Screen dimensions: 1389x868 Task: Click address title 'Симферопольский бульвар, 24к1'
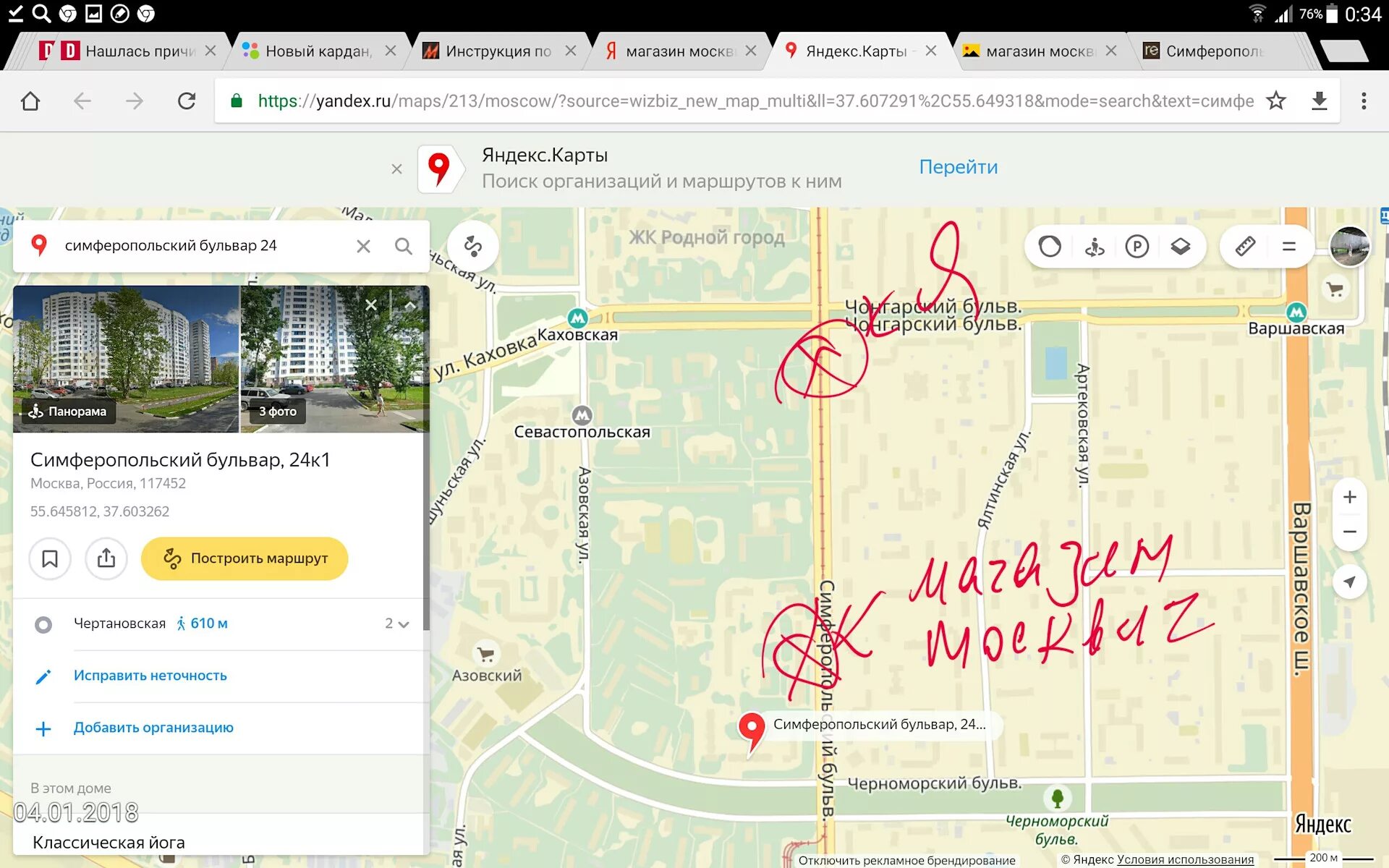tap(180, 459)
